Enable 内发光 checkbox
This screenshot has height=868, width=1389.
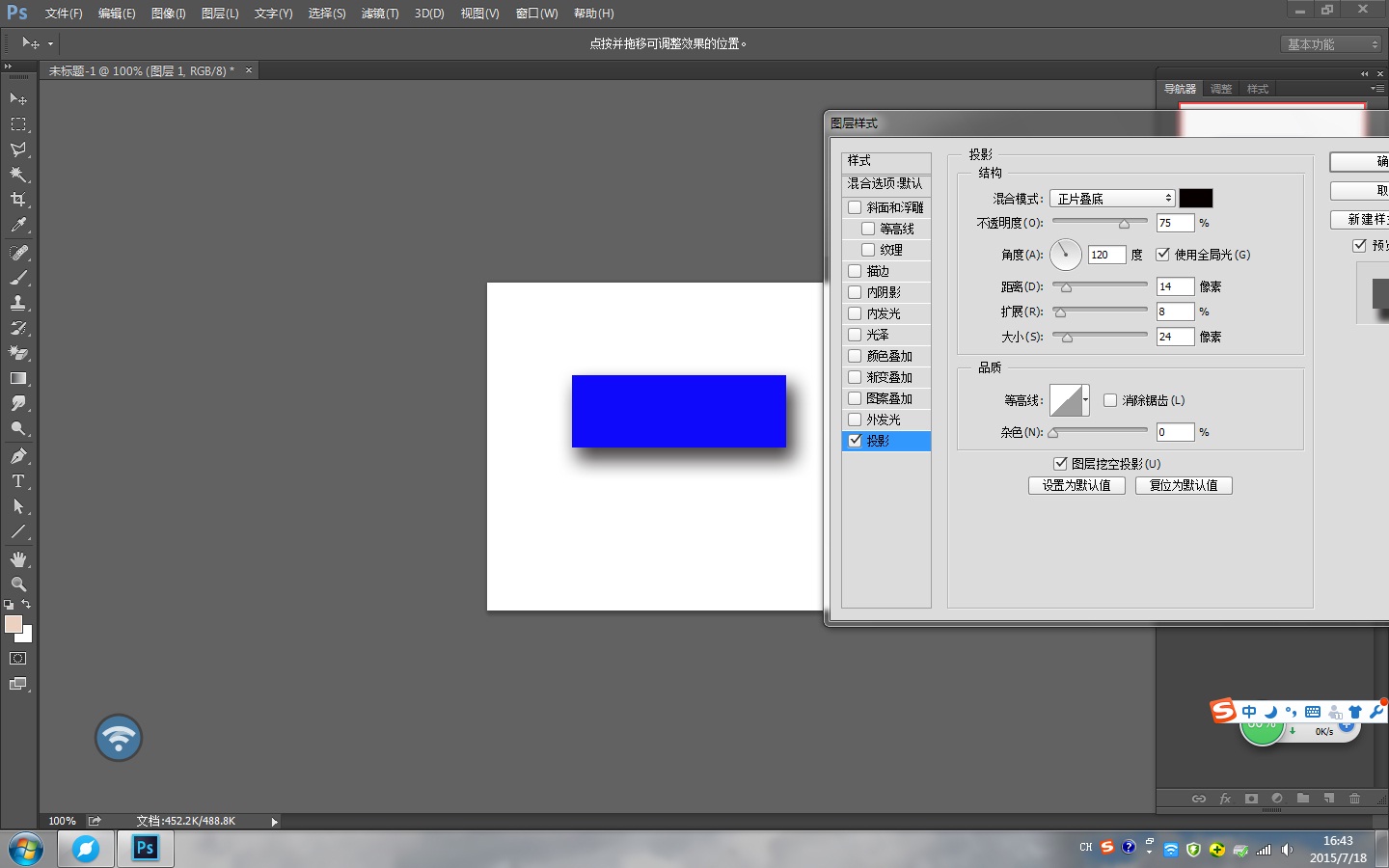pos(855,313)
